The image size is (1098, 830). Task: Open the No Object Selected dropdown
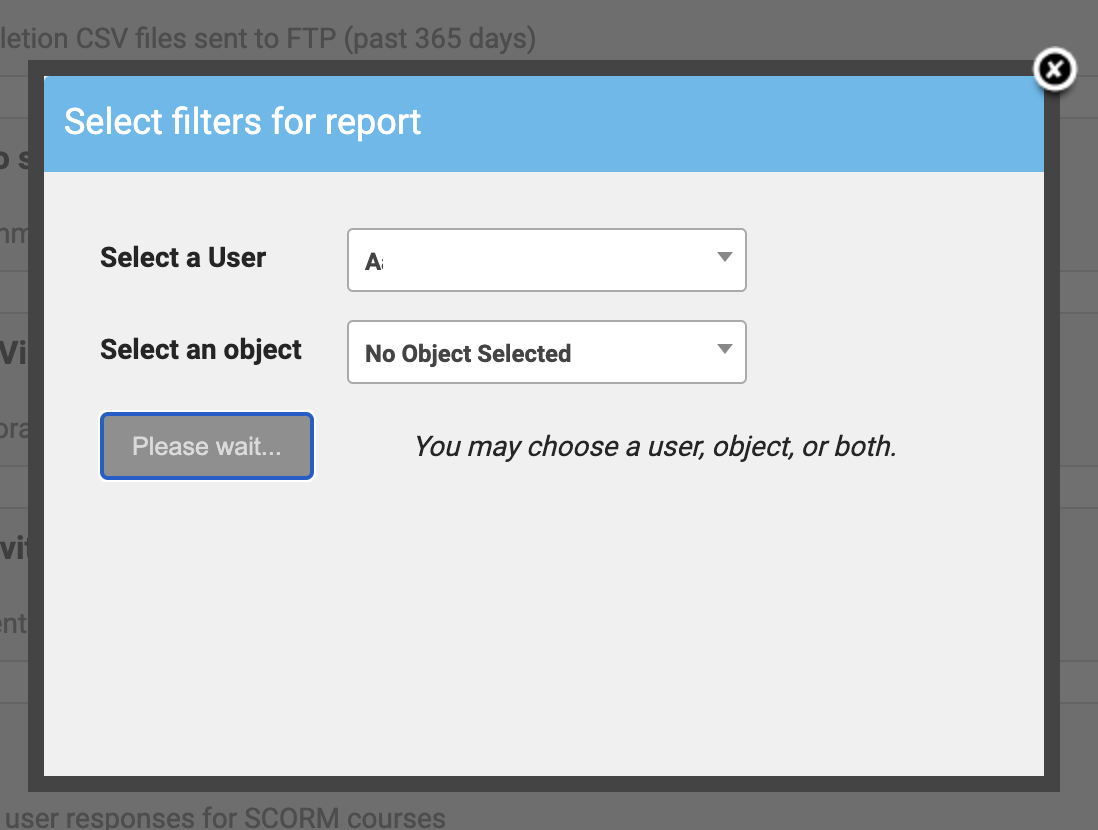(547, 352)
